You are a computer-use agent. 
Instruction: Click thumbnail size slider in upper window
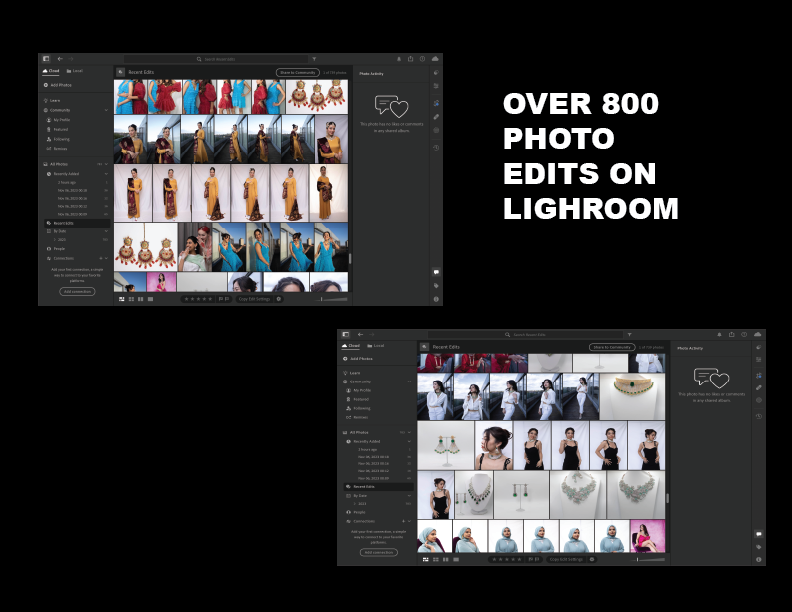[x=331, y=299]
